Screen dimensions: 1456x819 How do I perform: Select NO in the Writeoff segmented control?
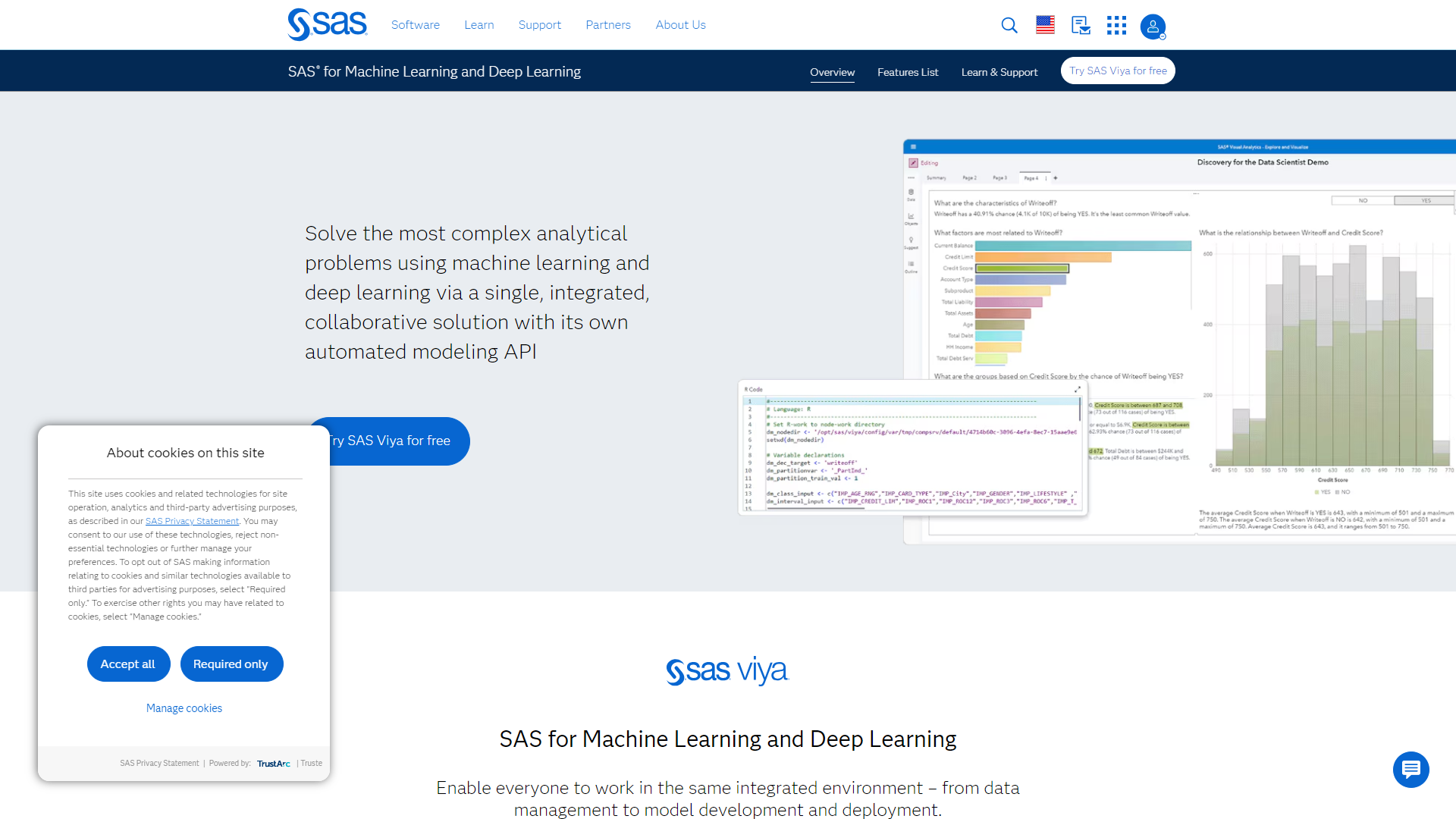coord(1363,201)
